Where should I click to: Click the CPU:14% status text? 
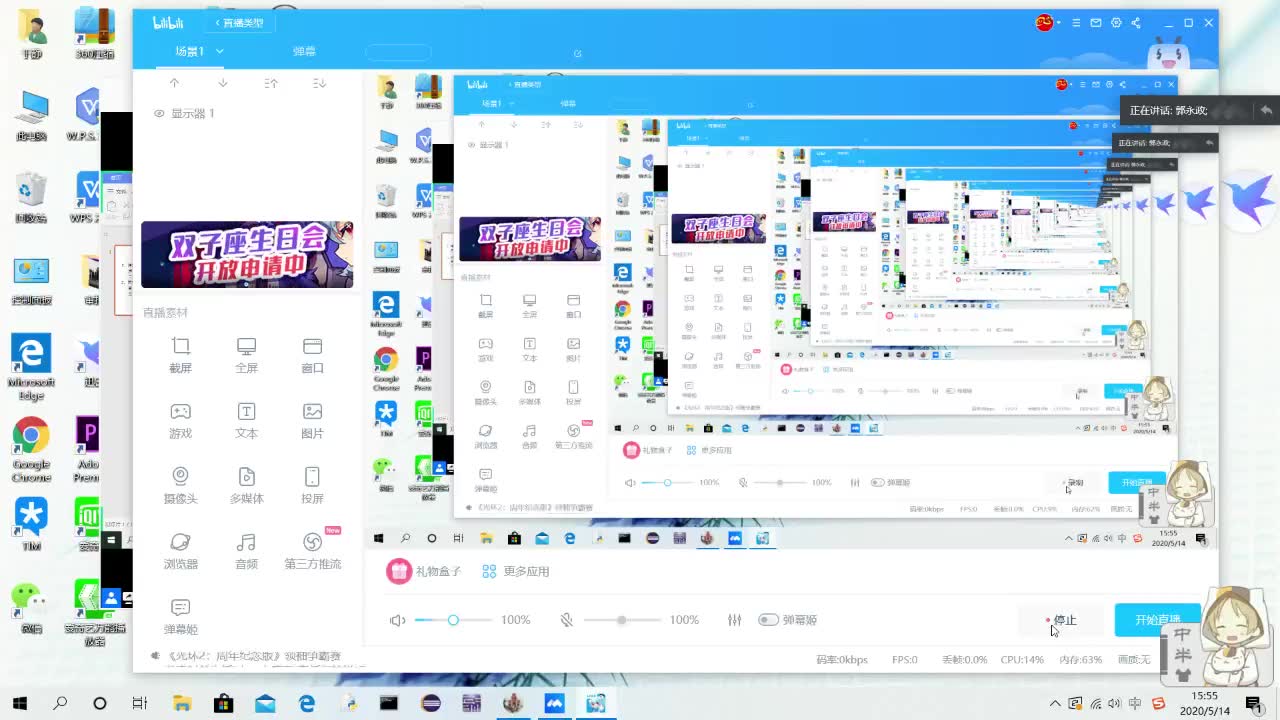(1022, 660)
